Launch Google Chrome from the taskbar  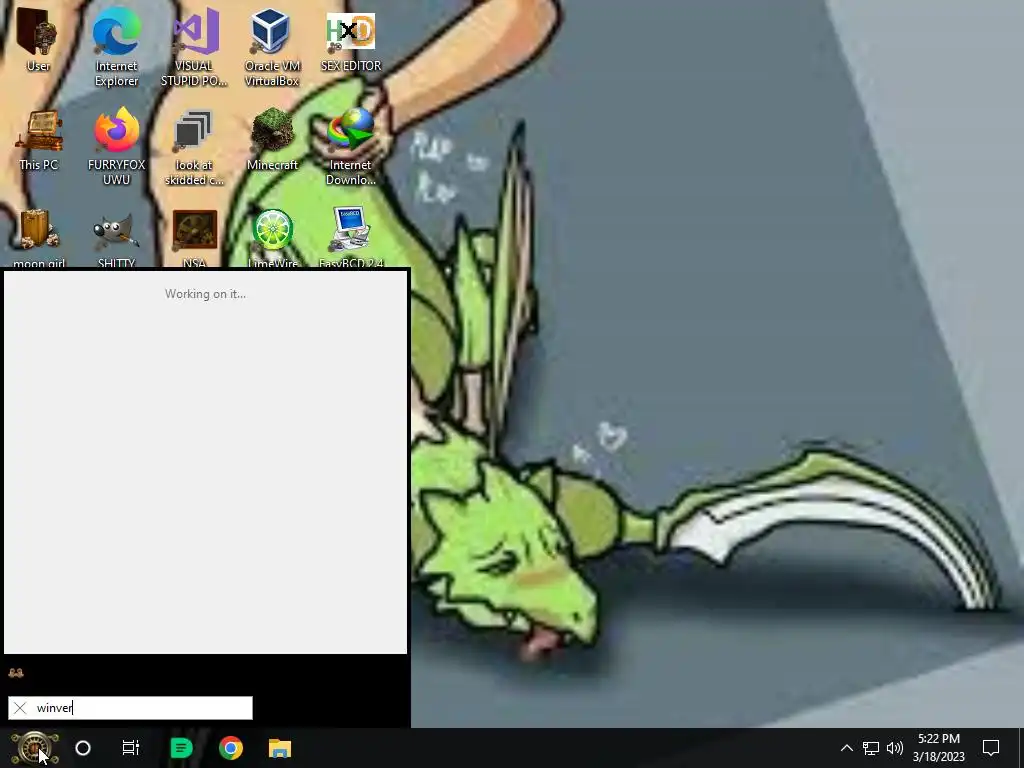[231, 748]
